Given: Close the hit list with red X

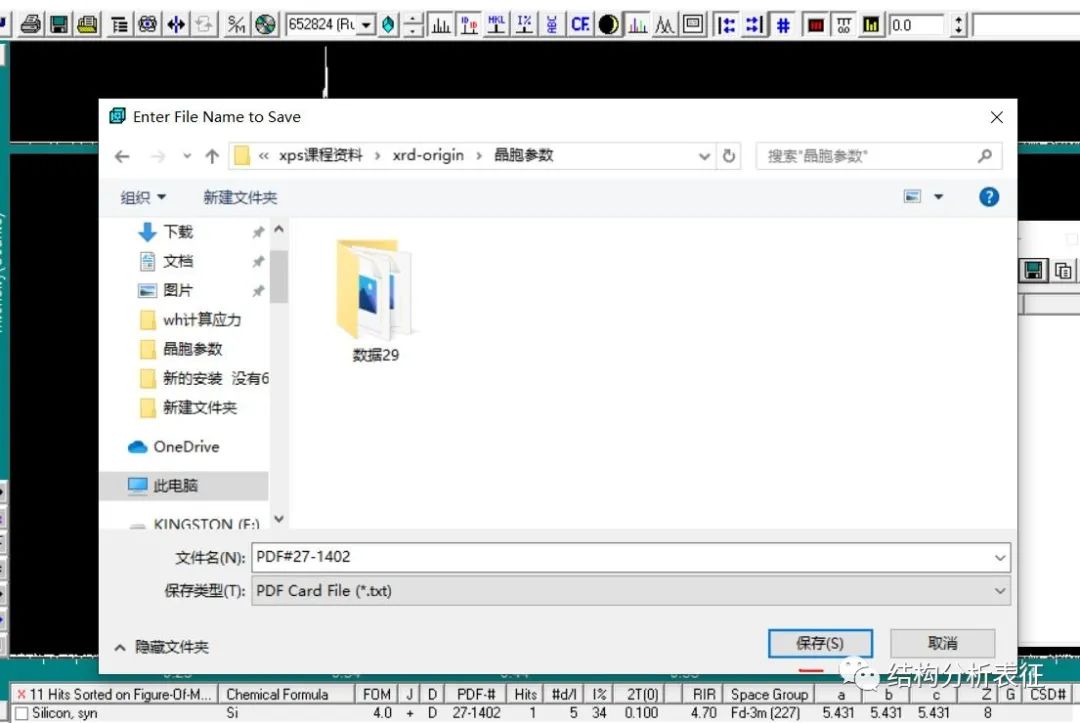Looking at the screenshot, I should [21, 694].
